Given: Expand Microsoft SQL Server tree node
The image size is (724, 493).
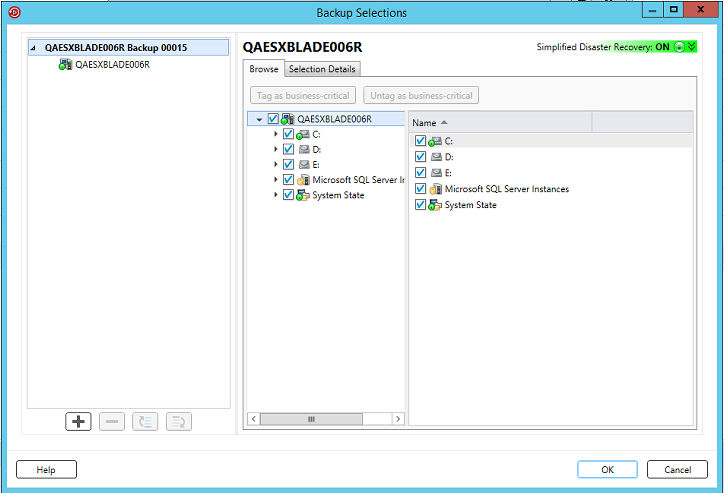Looking at the screenshot, I should point(275,180).
